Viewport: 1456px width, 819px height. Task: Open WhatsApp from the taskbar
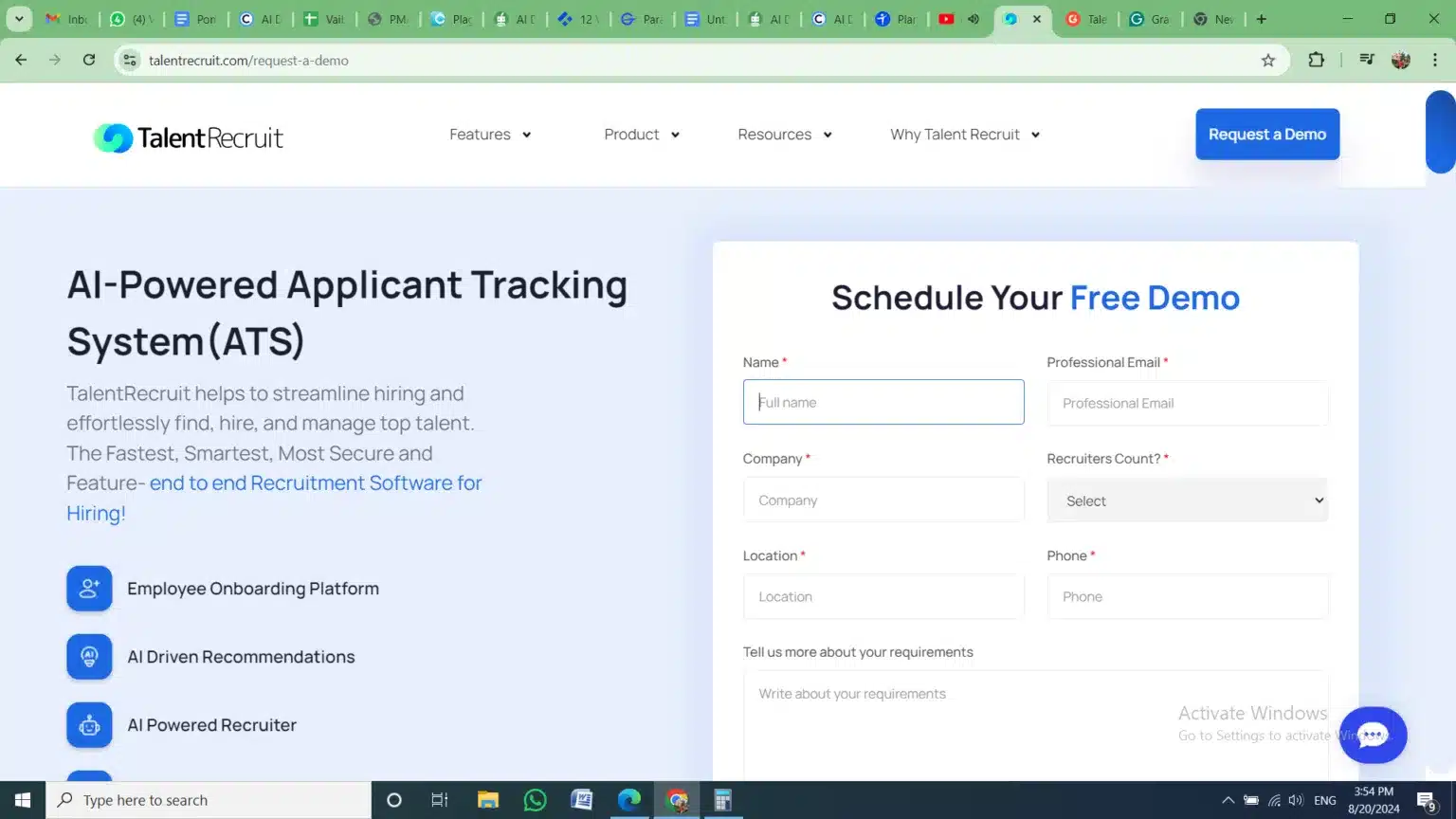pos(536,800)
